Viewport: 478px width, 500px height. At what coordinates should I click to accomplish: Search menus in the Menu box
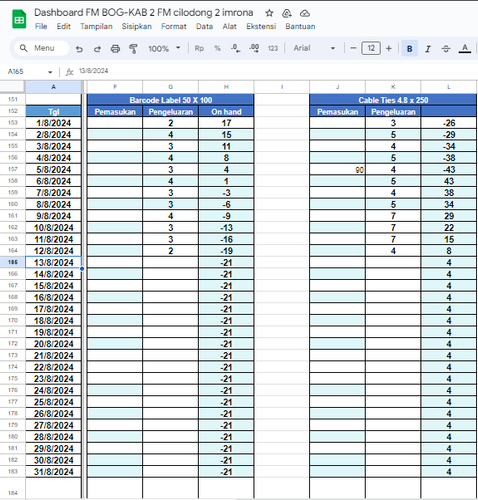(x=42, y=48)
